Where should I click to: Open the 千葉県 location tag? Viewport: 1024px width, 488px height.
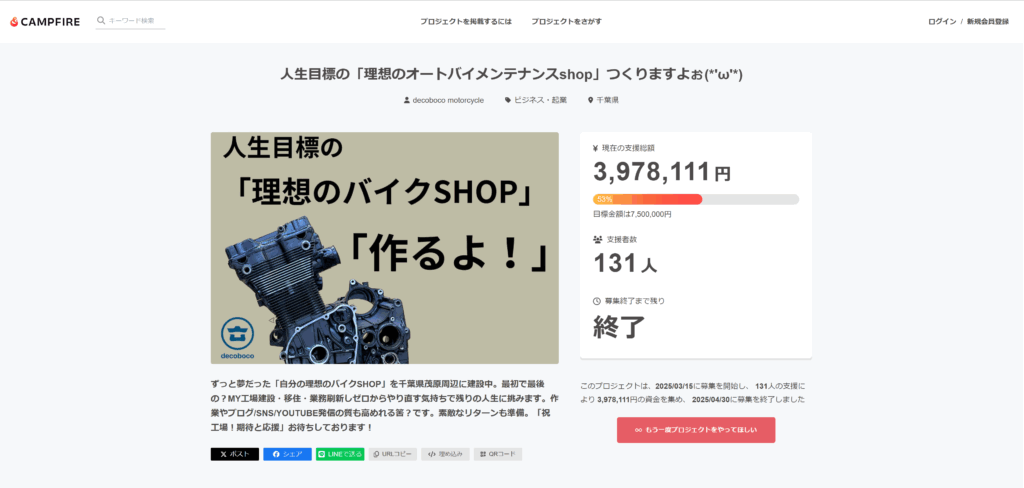[x=603, y=101]
